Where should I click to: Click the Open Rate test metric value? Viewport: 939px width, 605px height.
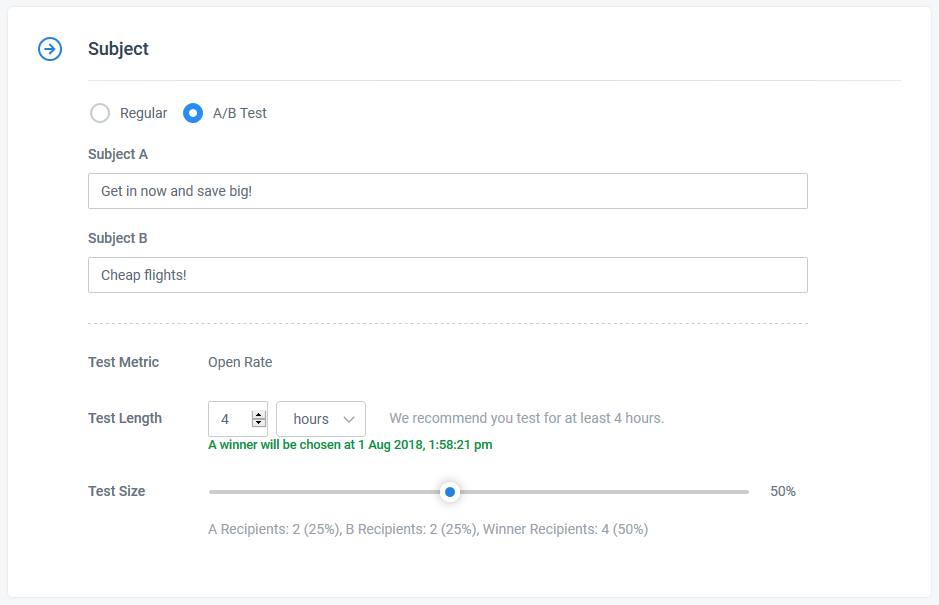240,362
